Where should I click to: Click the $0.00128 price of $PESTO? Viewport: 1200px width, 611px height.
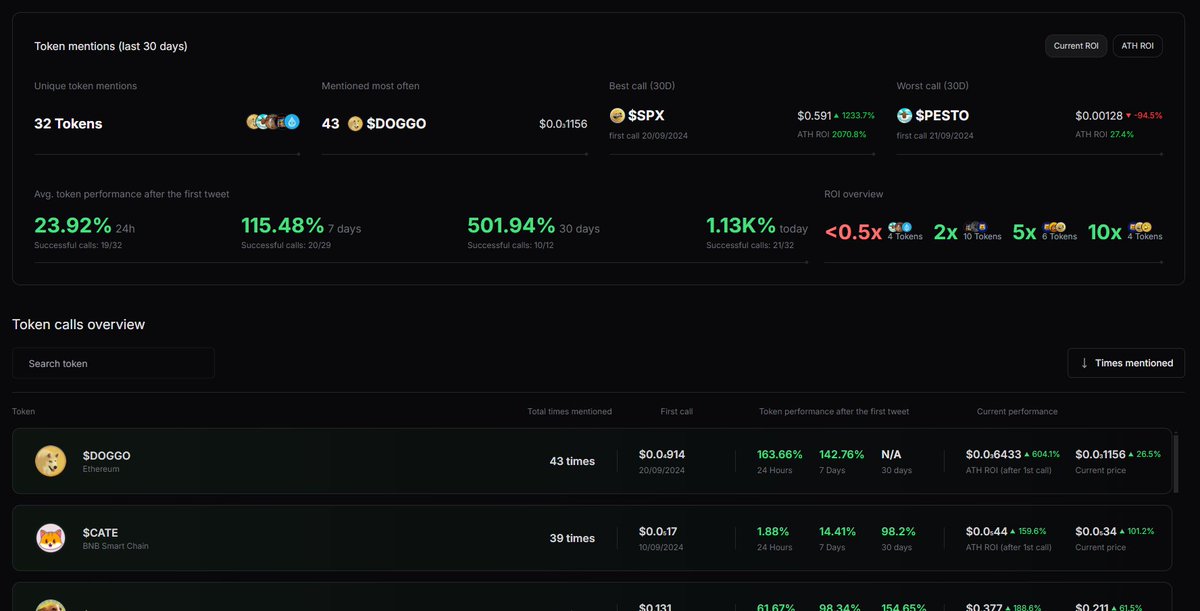tap(1099, 116)
